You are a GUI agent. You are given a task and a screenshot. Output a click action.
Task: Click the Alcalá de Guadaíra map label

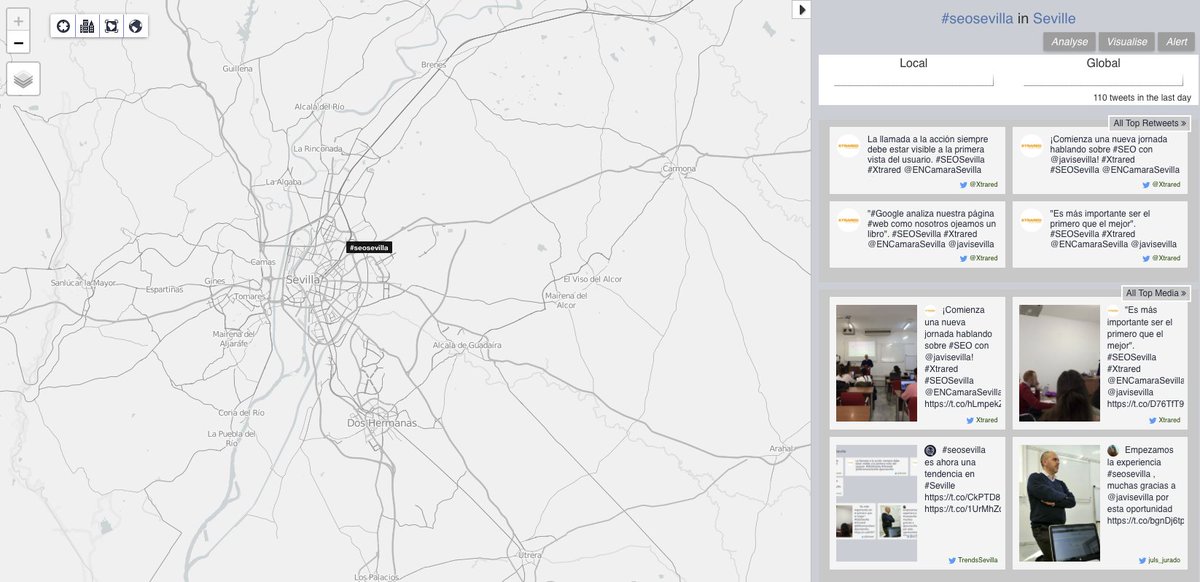466,345
